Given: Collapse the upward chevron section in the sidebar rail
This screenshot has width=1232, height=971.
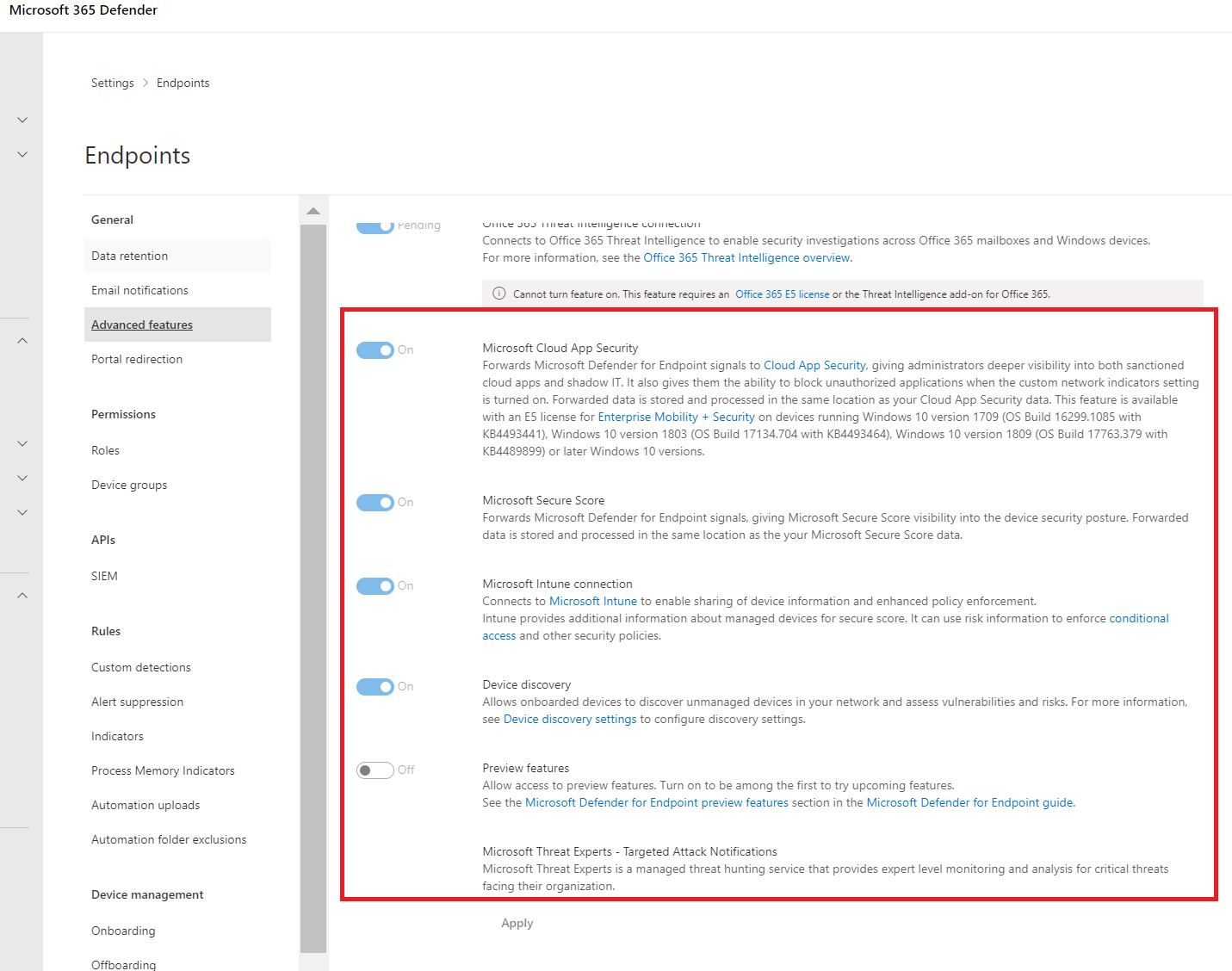Looking at the screenshot, I should [22, 340].
